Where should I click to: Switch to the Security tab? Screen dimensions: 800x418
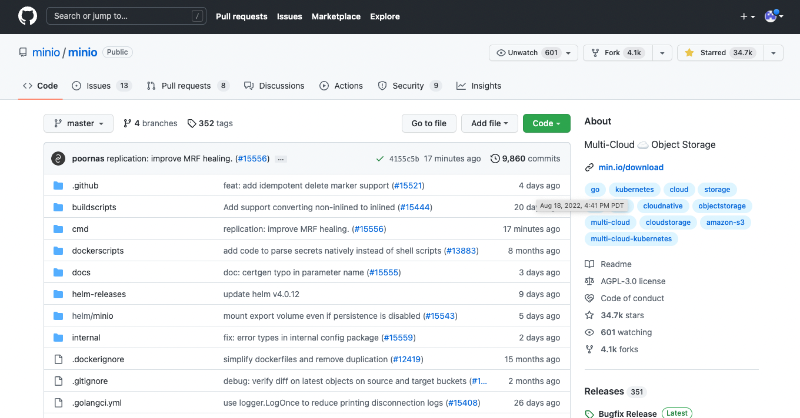click(409, 86)
